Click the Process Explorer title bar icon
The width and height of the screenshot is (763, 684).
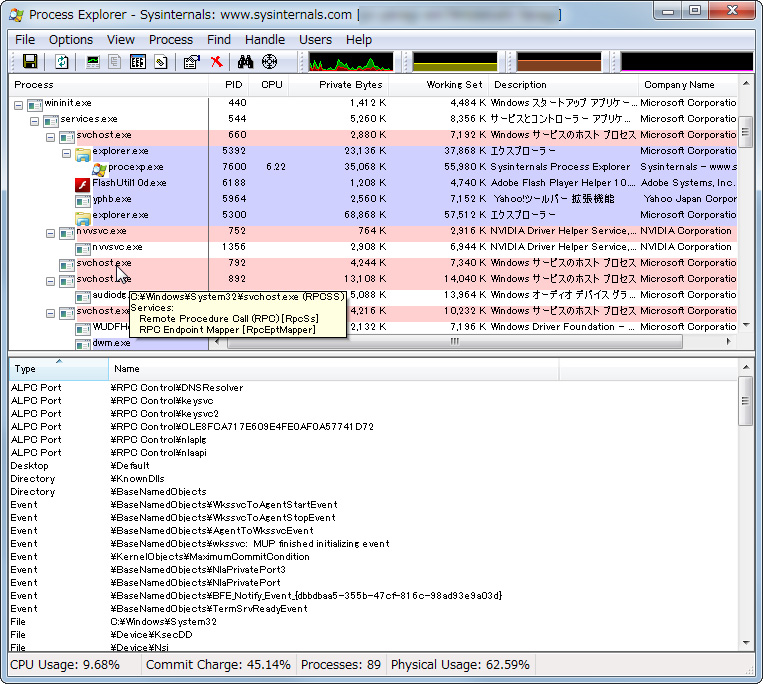click(x=16, y=15)
